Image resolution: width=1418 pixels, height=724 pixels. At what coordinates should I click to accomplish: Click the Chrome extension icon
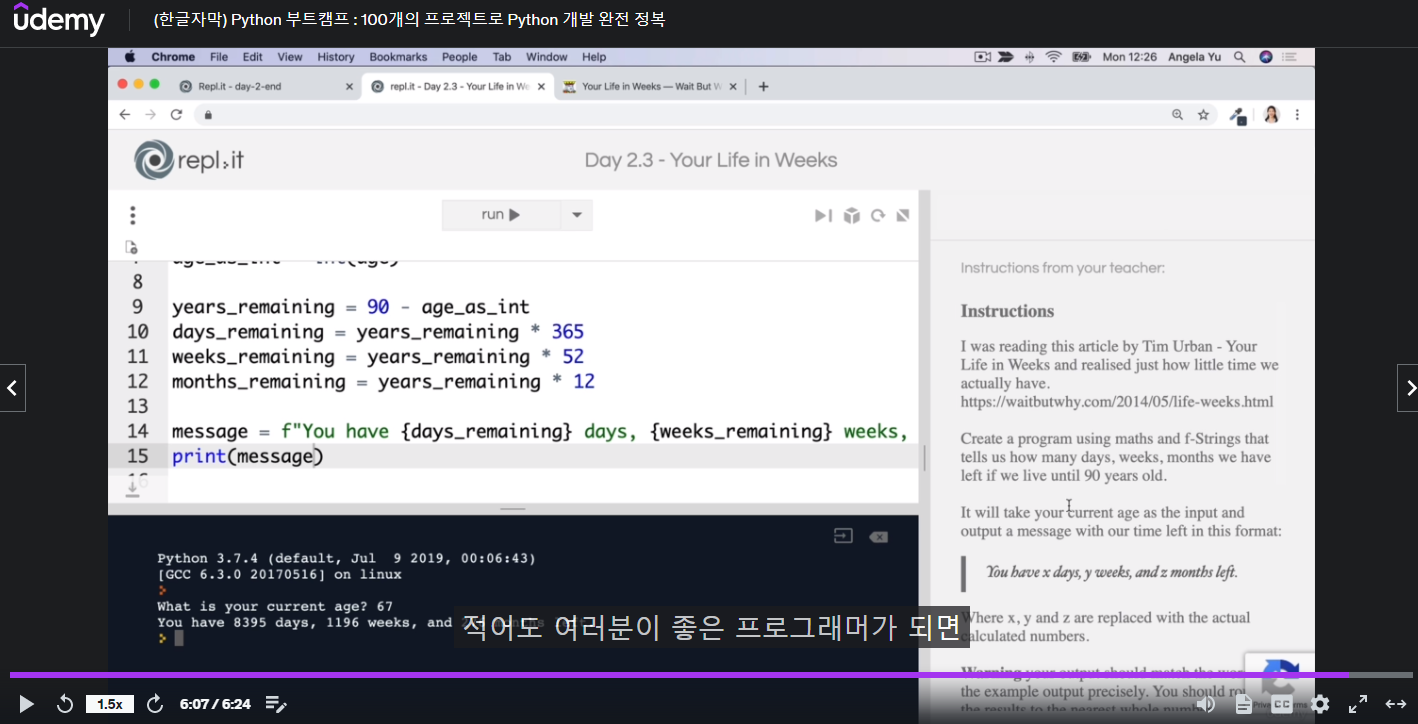(x=1238, y=116)
